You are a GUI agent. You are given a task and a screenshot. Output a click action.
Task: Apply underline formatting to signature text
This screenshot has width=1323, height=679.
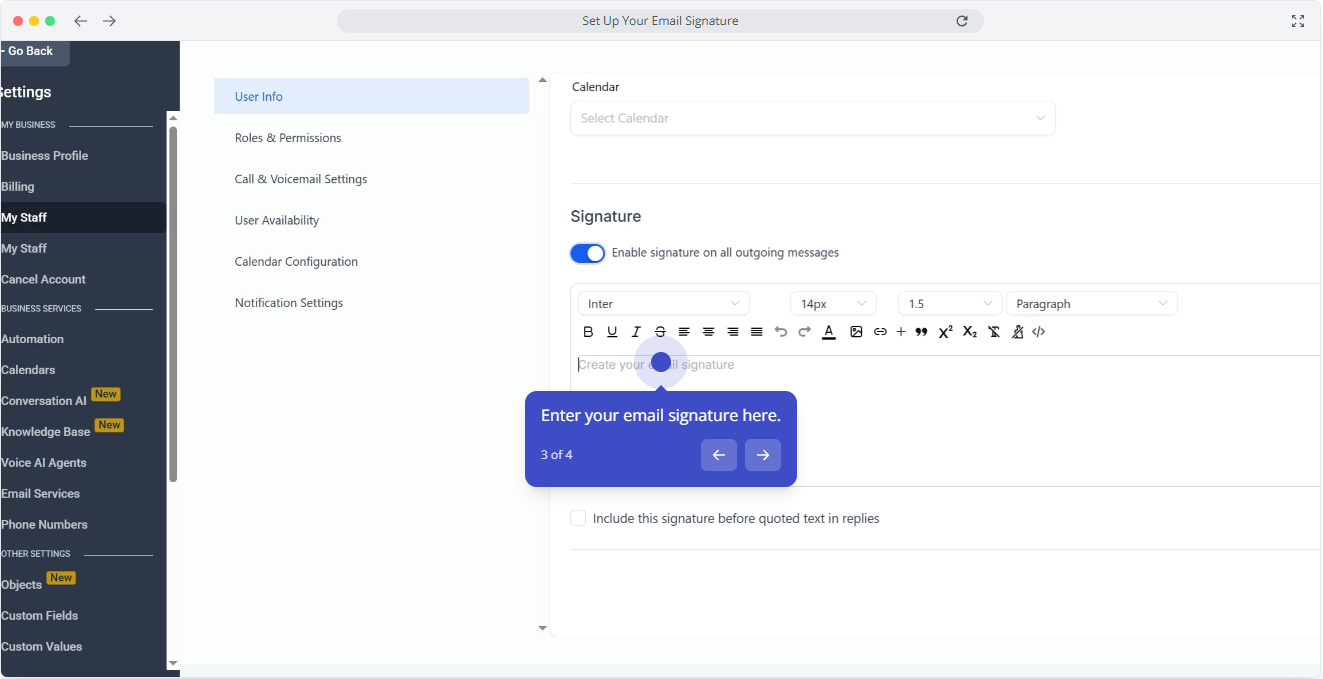[x=612, y=332]
